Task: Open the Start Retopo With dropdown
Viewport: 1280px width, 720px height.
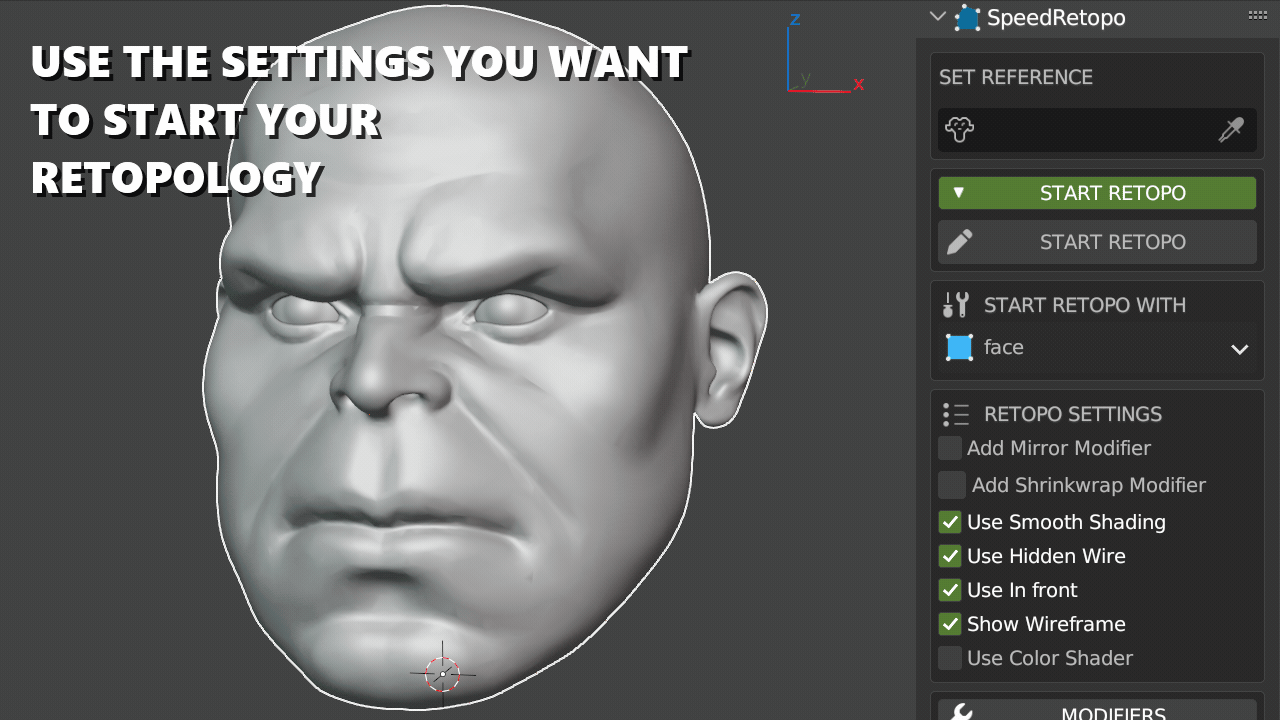Action: tap(1239, 349)
